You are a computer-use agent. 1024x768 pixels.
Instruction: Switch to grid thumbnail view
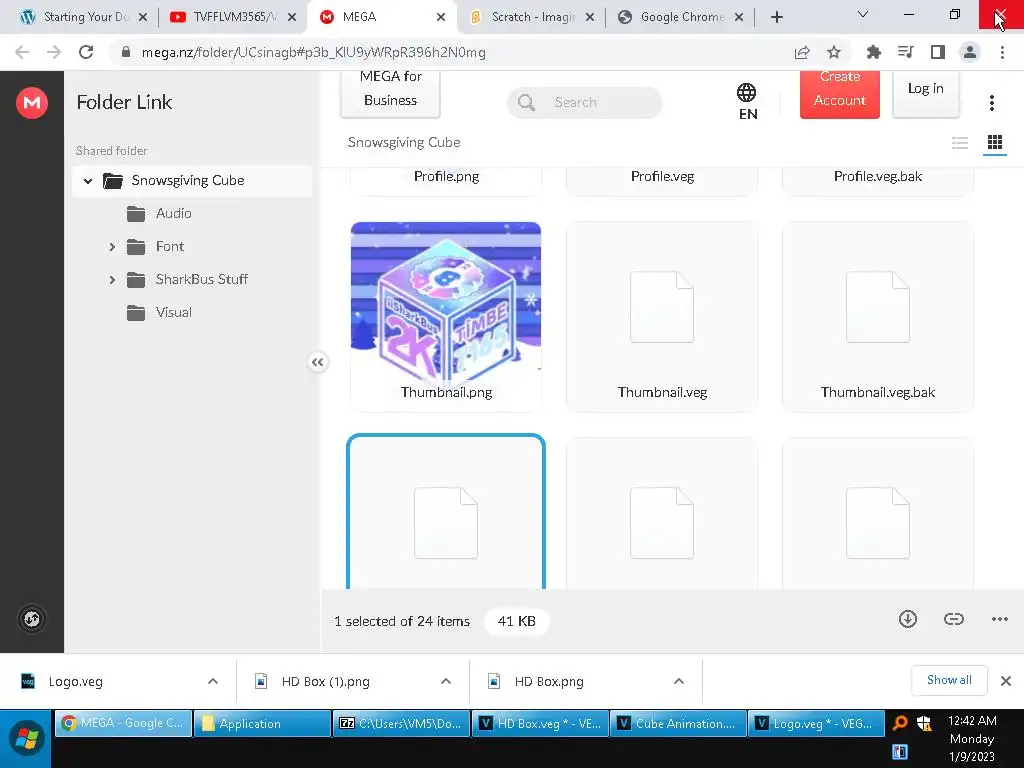995,142
